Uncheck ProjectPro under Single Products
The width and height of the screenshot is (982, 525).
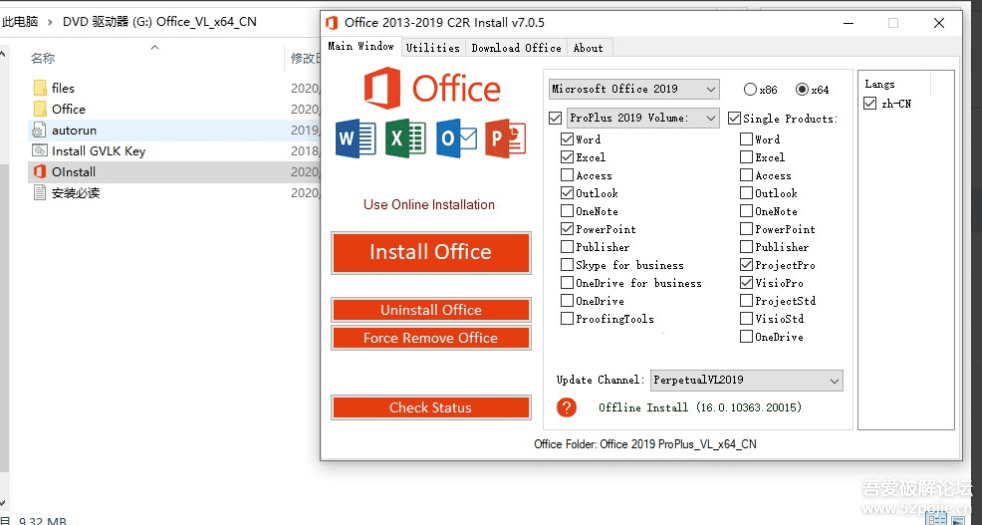pyautogui.click(x=746, y=265)
